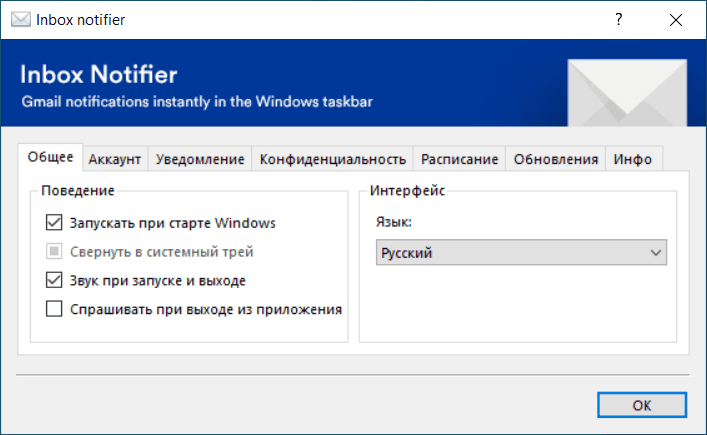Open the Уведомление tab

(x=200, y=159)
